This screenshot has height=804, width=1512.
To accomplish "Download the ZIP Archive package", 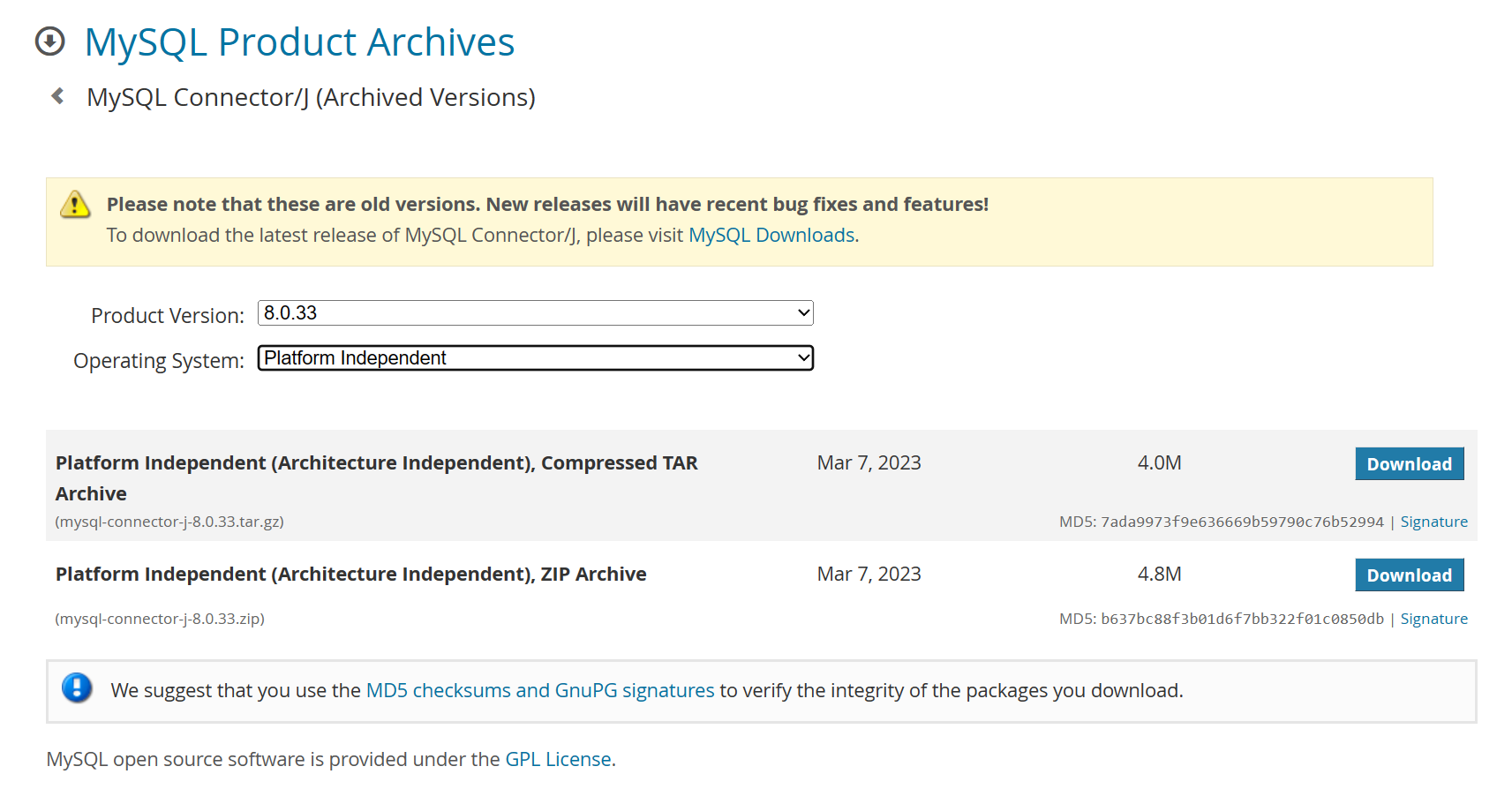I will point(1409,575).
